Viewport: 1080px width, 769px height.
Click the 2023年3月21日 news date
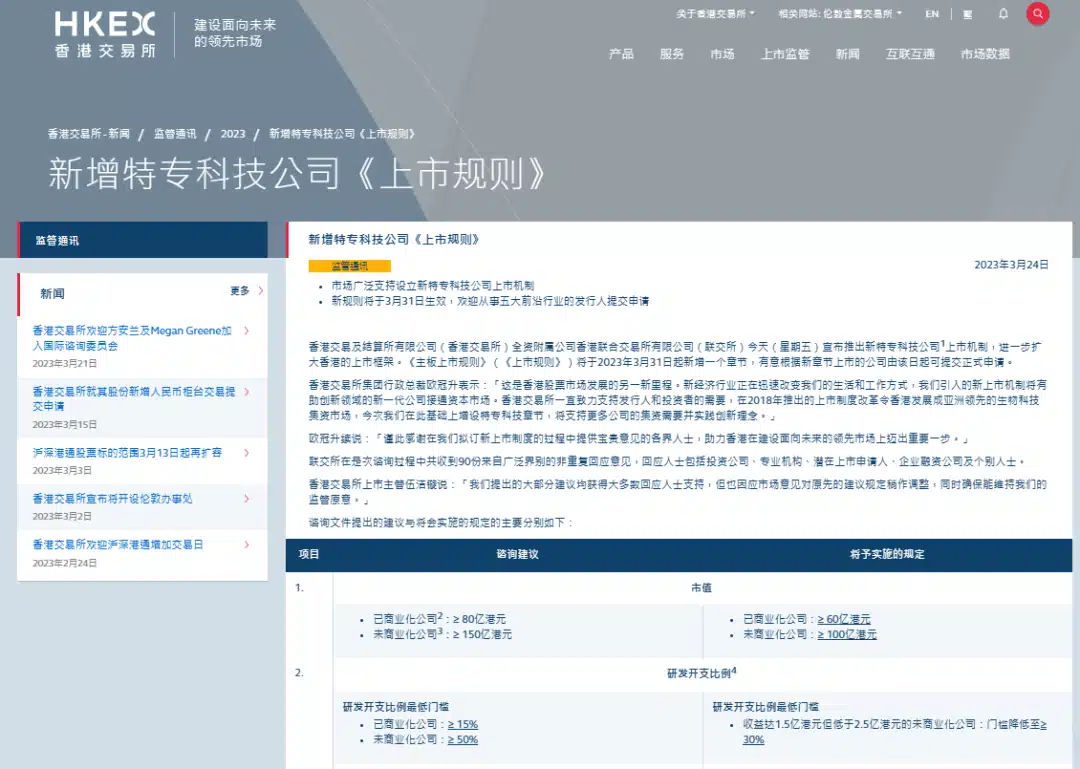(x=65, y=363)
